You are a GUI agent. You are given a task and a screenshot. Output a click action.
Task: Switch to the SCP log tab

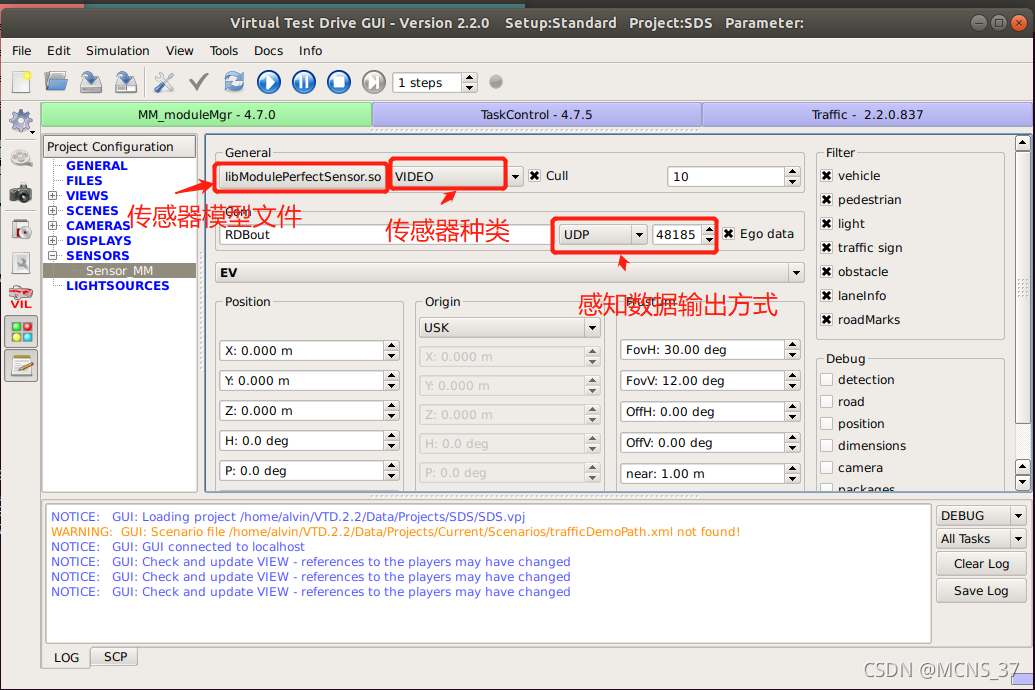click(x=113, y=657)
